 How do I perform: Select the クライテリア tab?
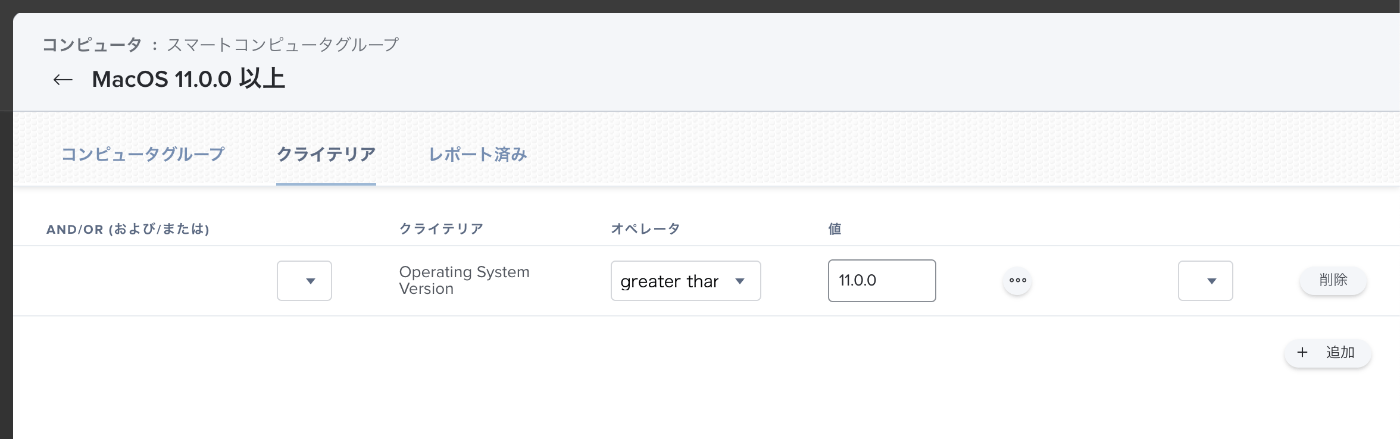[326, 154]
